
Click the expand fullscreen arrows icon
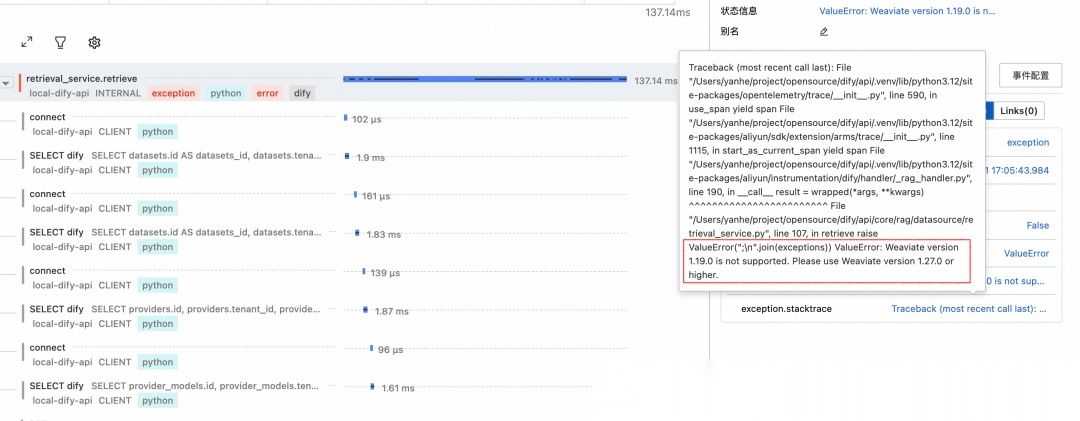point(27,43)
